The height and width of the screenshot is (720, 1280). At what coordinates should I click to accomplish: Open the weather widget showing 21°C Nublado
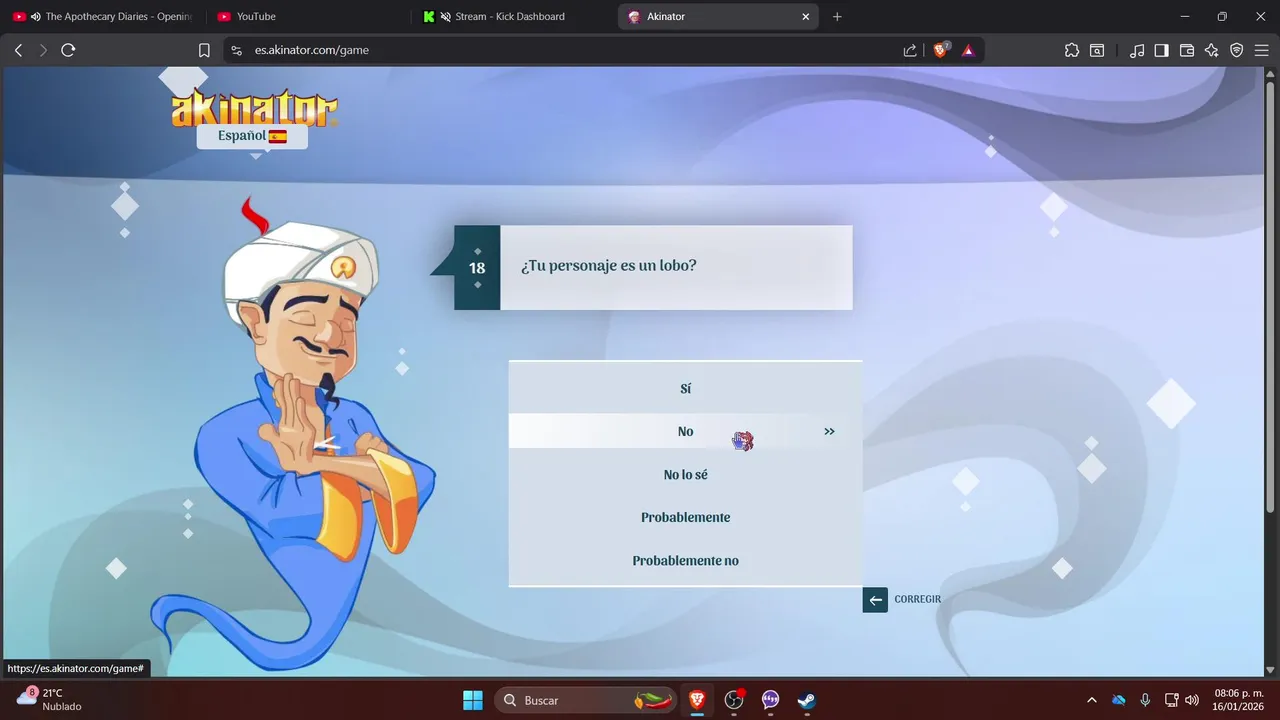[x=50, y=700]
